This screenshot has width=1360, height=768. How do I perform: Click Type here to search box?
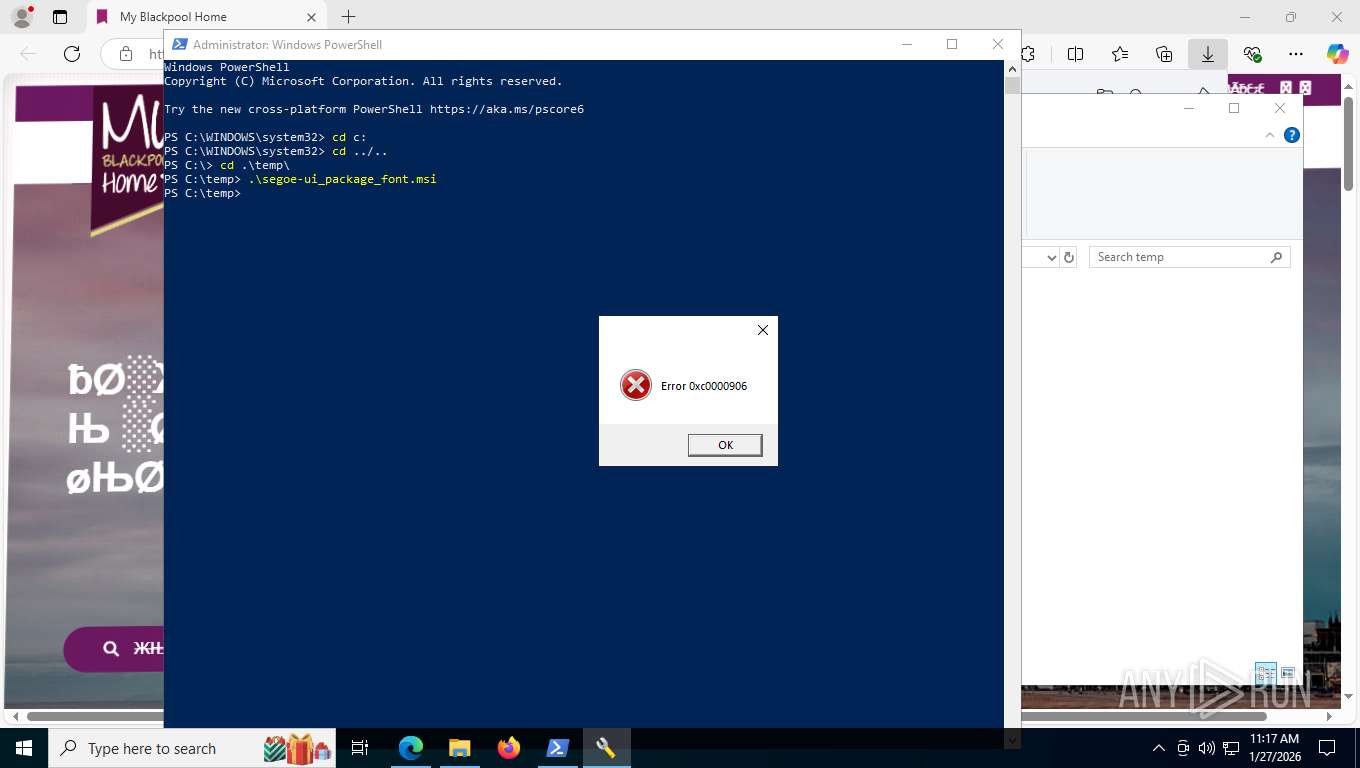click(x=194, y=748)
